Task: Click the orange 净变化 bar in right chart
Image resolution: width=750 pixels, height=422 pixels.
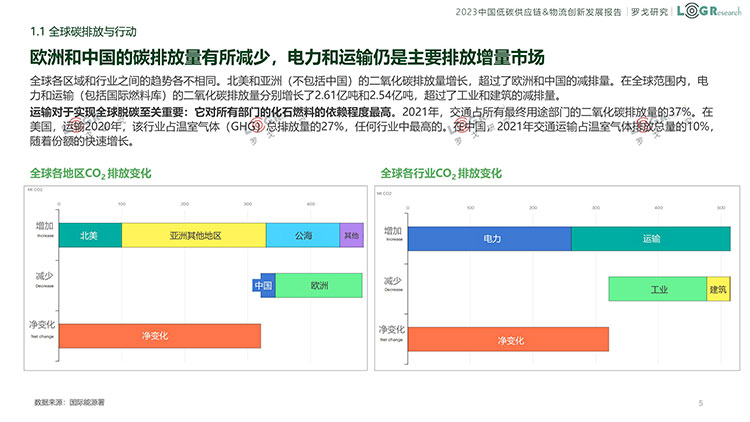Action: pyautogui.click(x=508, y=340)
